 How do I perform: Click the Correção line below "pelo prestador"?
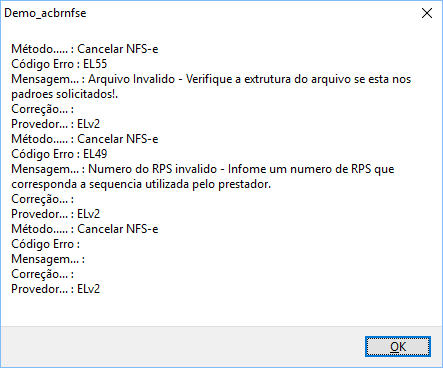[42, 199]
